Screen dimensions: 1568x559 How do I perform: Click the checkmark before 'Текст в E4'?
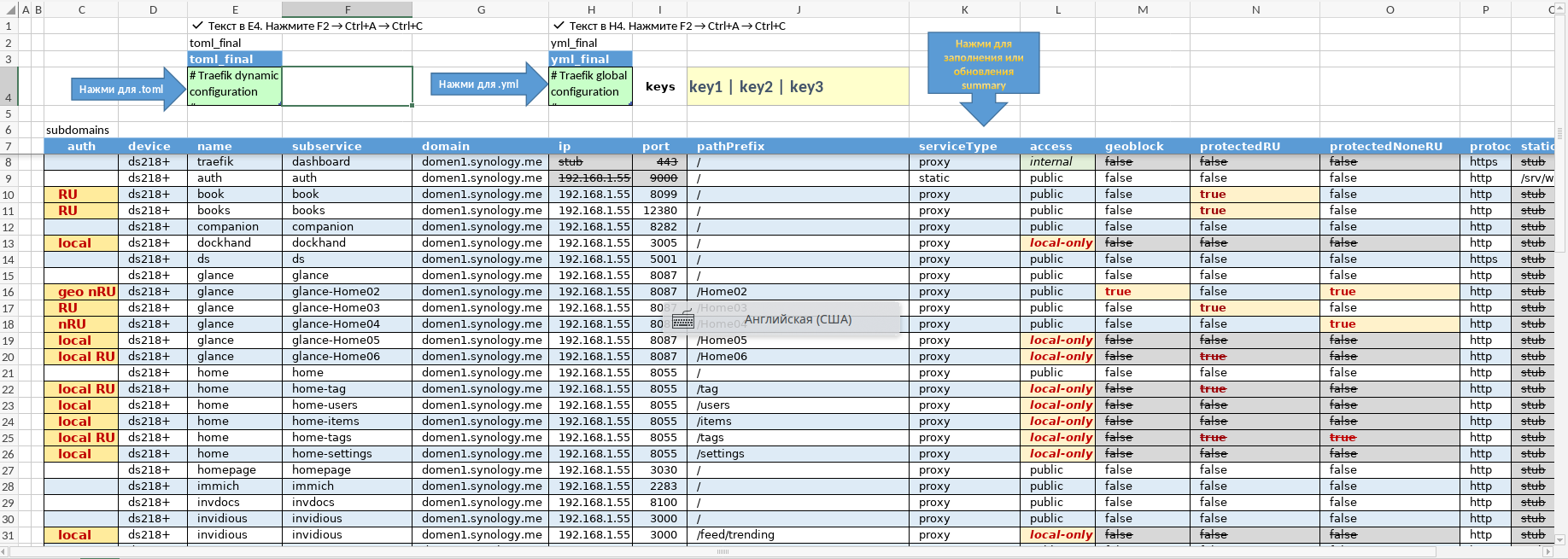(x=198, y=26)
